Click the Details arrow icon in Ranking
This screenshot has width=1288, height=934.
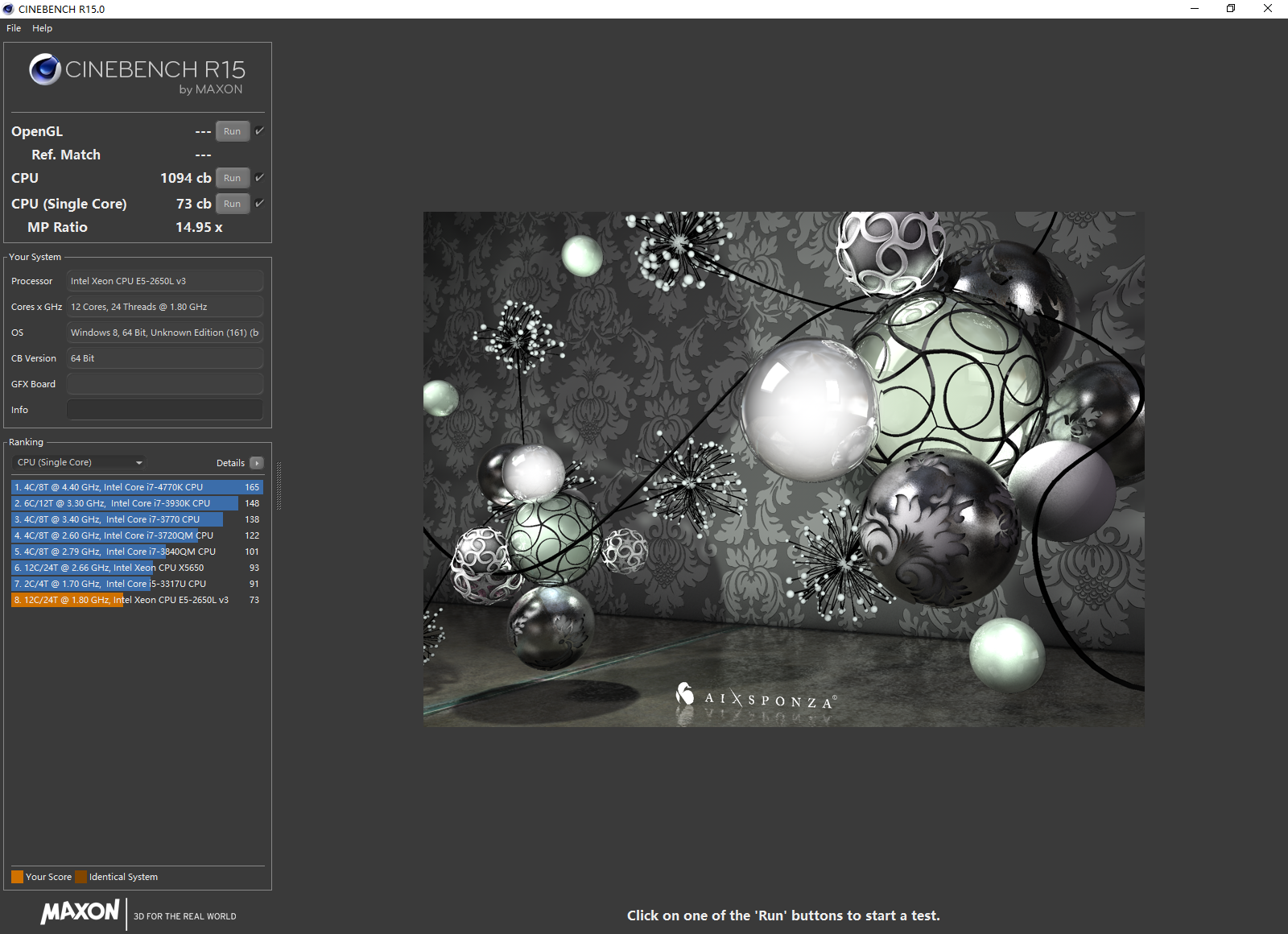coord(257,463)
